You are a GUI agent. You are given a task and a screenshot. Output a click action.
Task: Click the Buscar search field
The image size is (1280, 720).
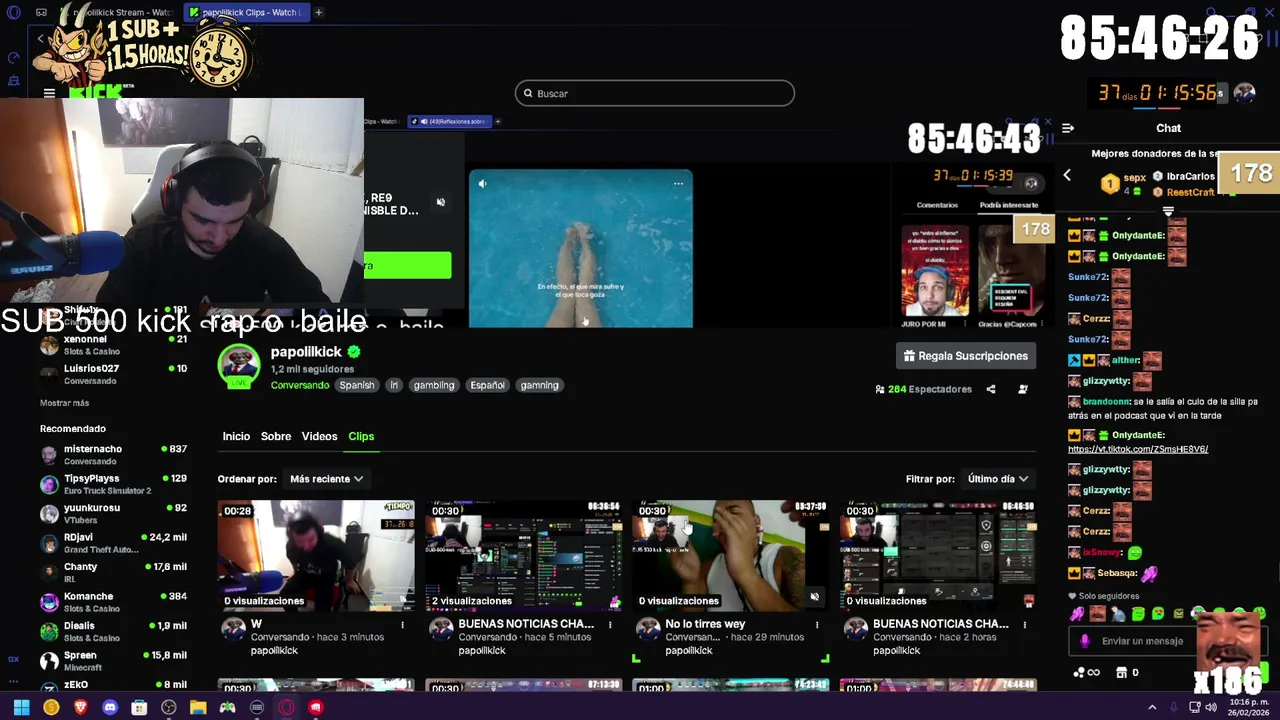(x=655, y=93)
